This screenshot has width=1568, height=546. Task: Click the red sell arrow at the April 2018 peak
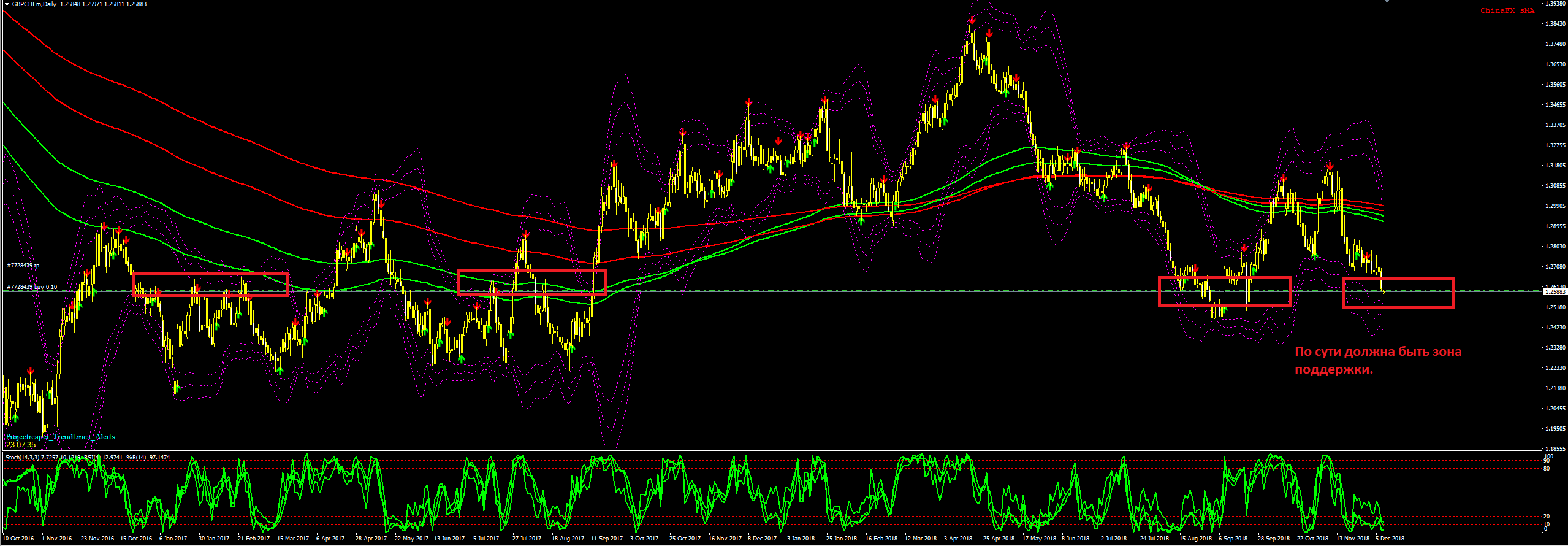click(x=972, y=20)
